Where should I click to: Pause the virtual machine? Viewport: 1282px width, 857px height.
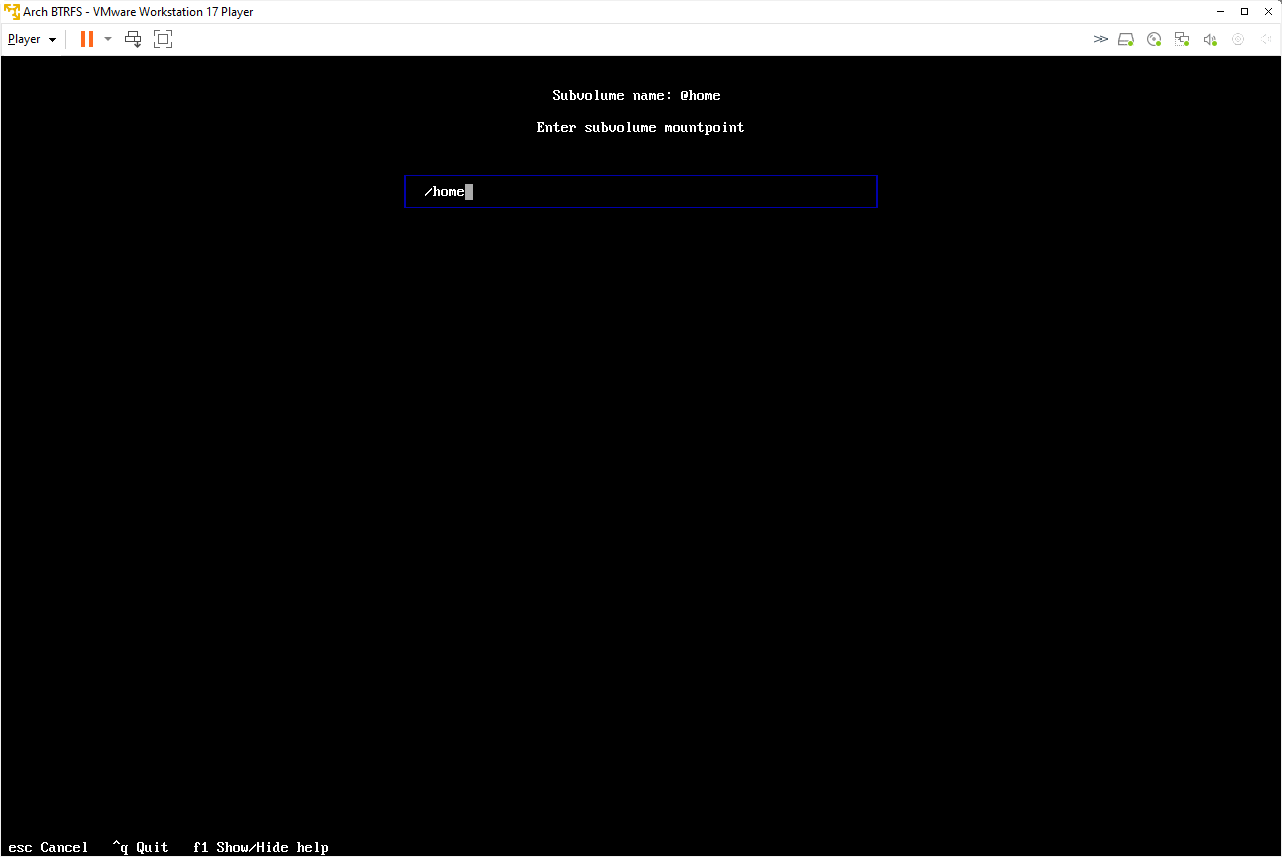(87, 39)
